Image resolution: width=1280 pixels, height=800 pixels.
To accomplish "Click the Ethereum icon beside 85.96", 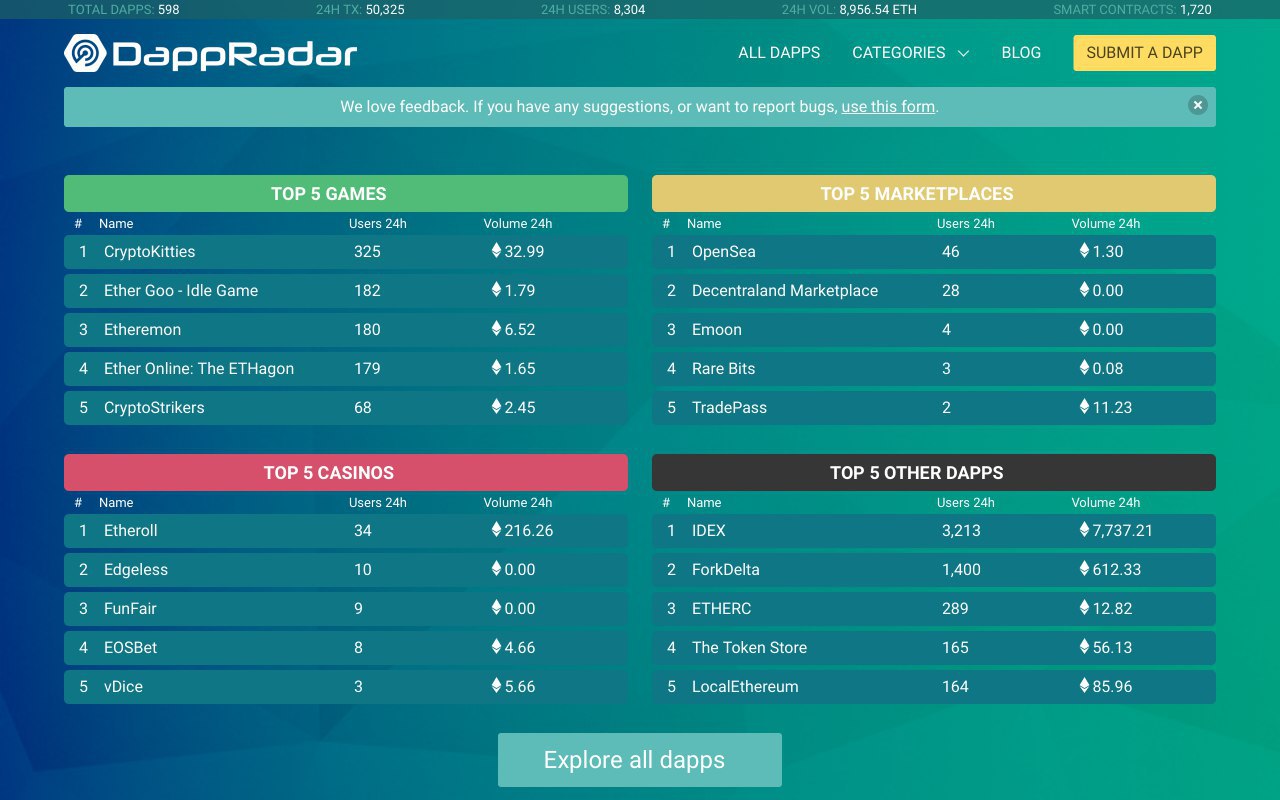I will [x=1084, y=686].
